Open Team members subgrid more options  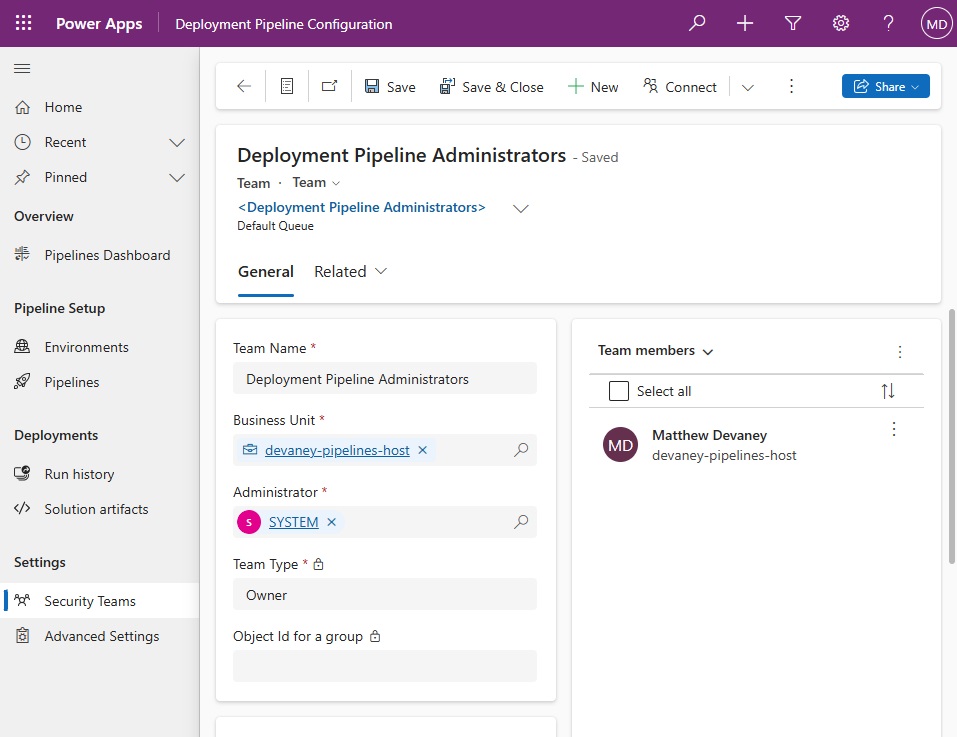click(899, 351)
